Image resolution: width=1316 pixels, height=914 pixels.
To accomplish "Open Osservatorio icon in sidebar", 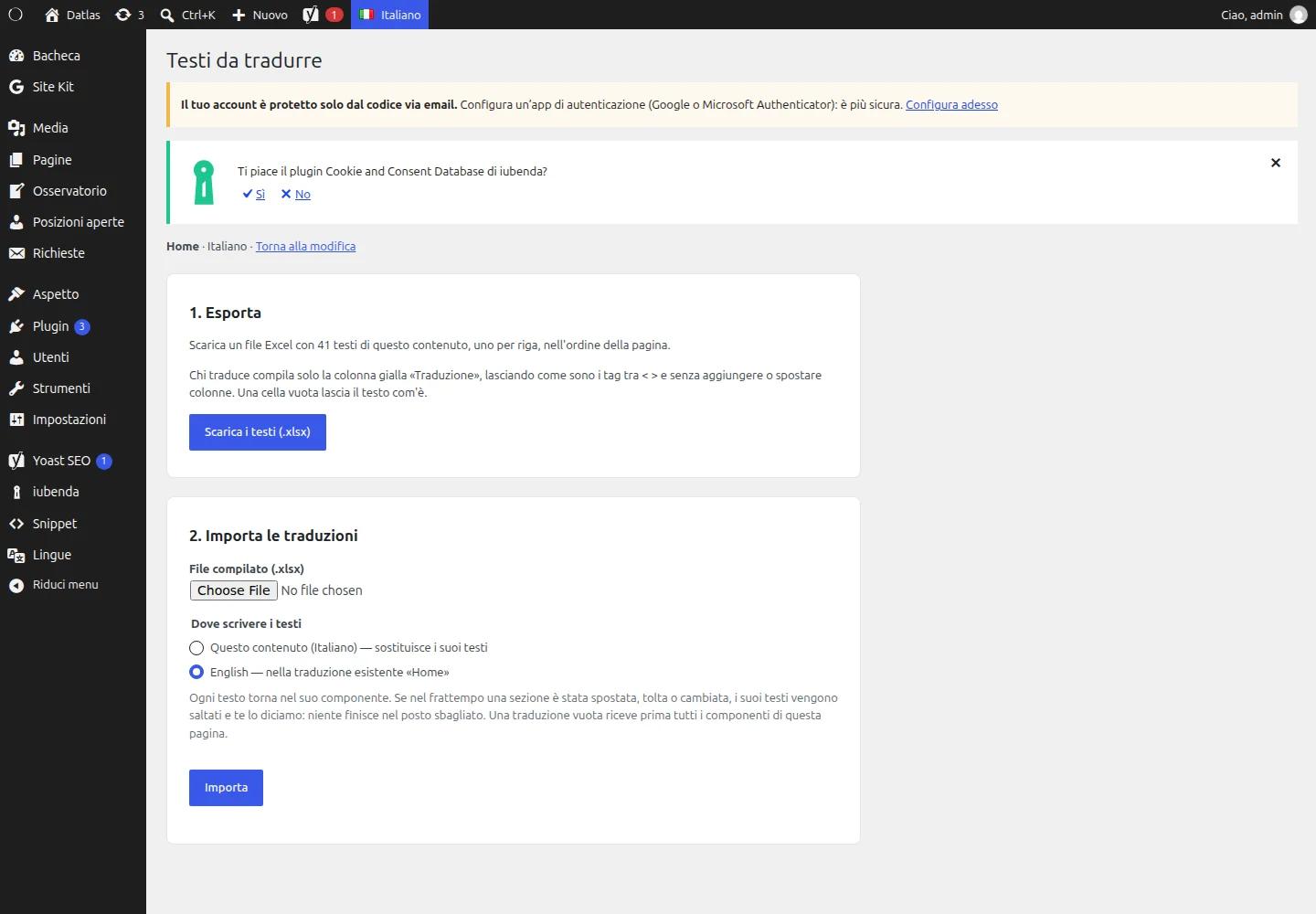I will point(16,191).
